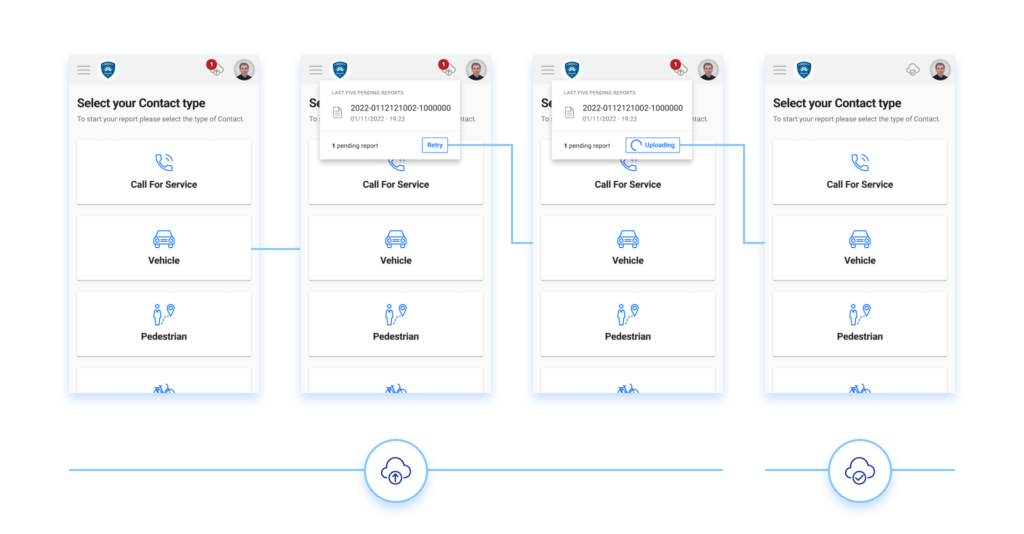The width and height of the screenshot is (1024, 534).
Task: Click the user avatar on the rightmost screen
Action: 940,70
